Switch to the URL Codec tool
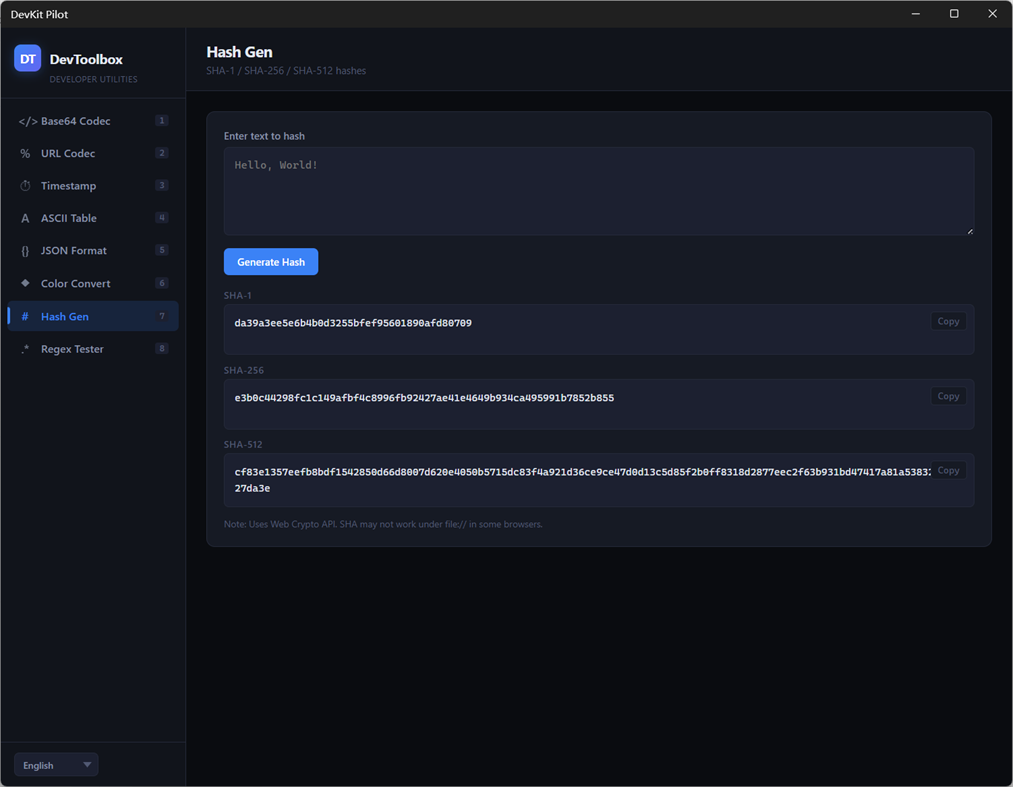The height and width of the screenshot is (787, 1013). pos(93,153)
